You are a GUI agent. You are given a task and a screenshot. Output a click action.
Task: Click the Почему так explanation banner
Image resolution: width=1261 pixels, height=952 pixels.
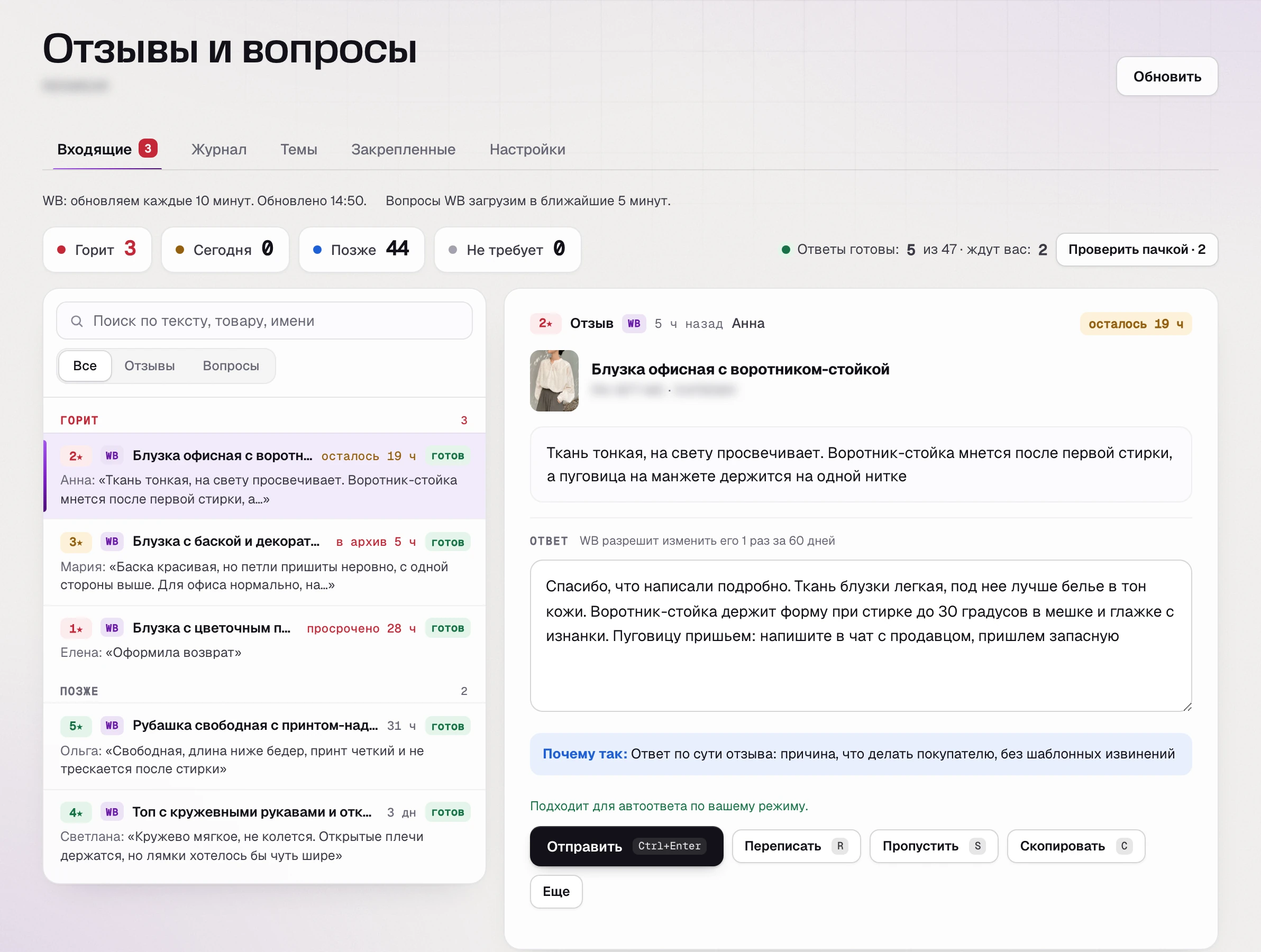pos(860,754)
